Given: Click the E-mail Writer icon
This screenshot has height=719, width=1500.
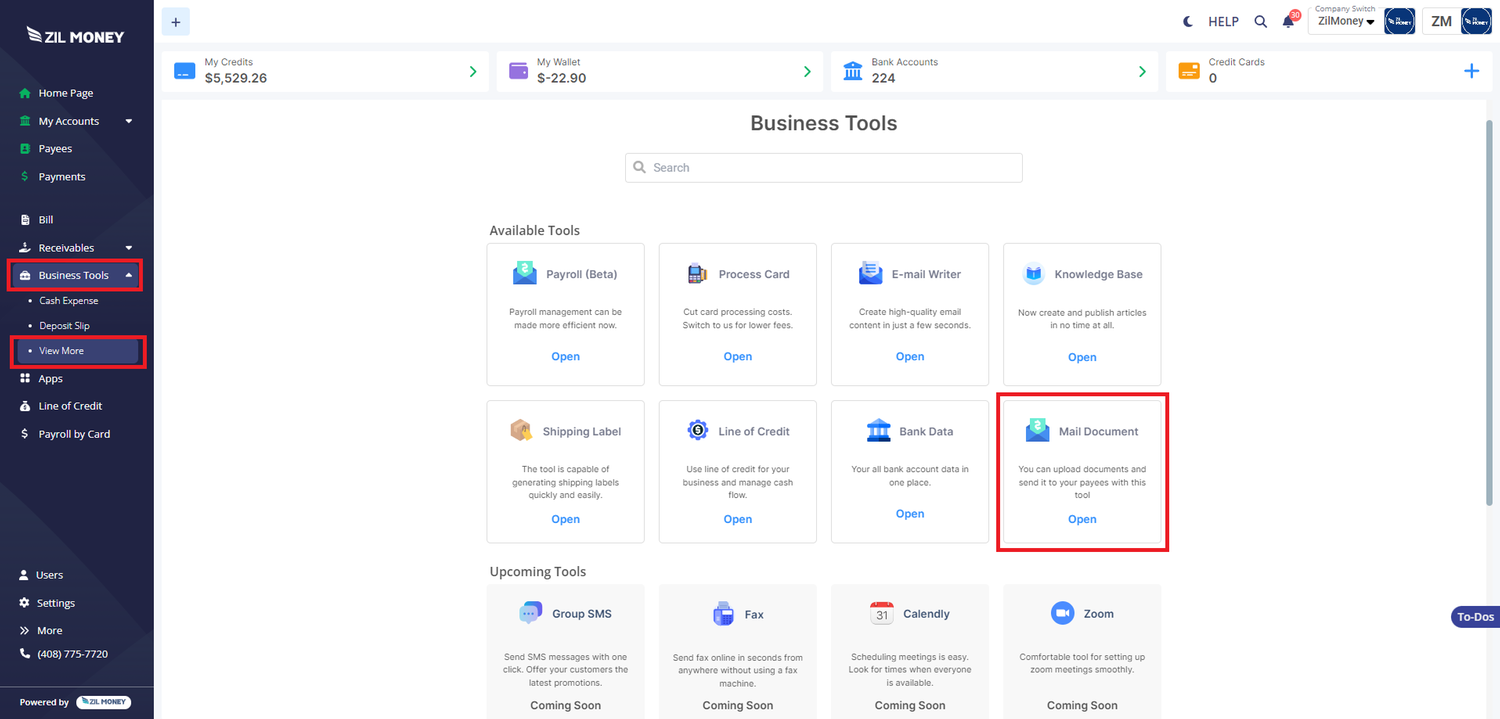Looking at the screenshot, I should click(x=870, y=273).
